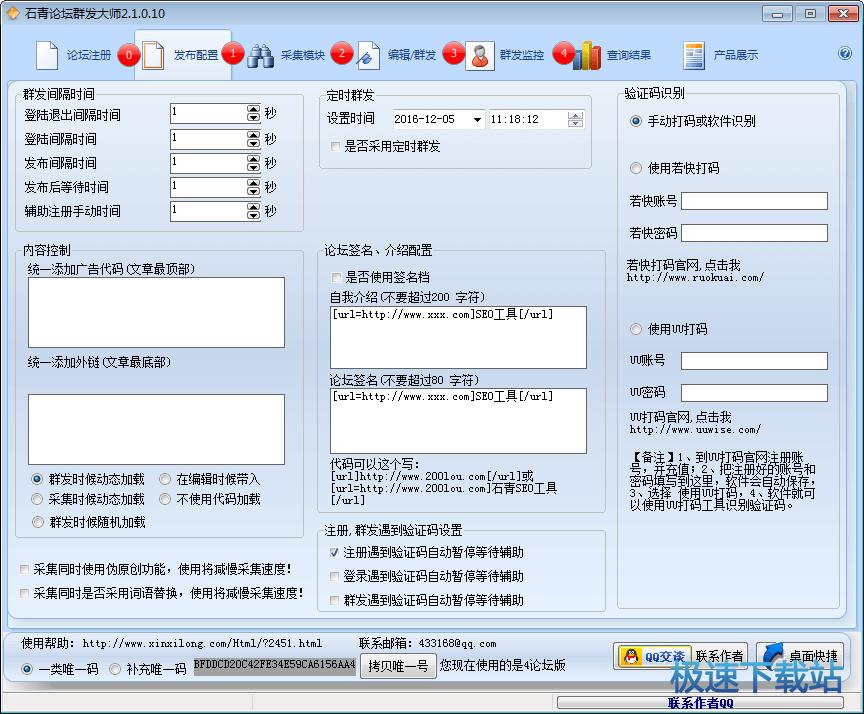864x714 pixels.
Task: Increase the 登陆退出间隔时间 seconds value
Action: pyautogui.click(x=253, y=109)
